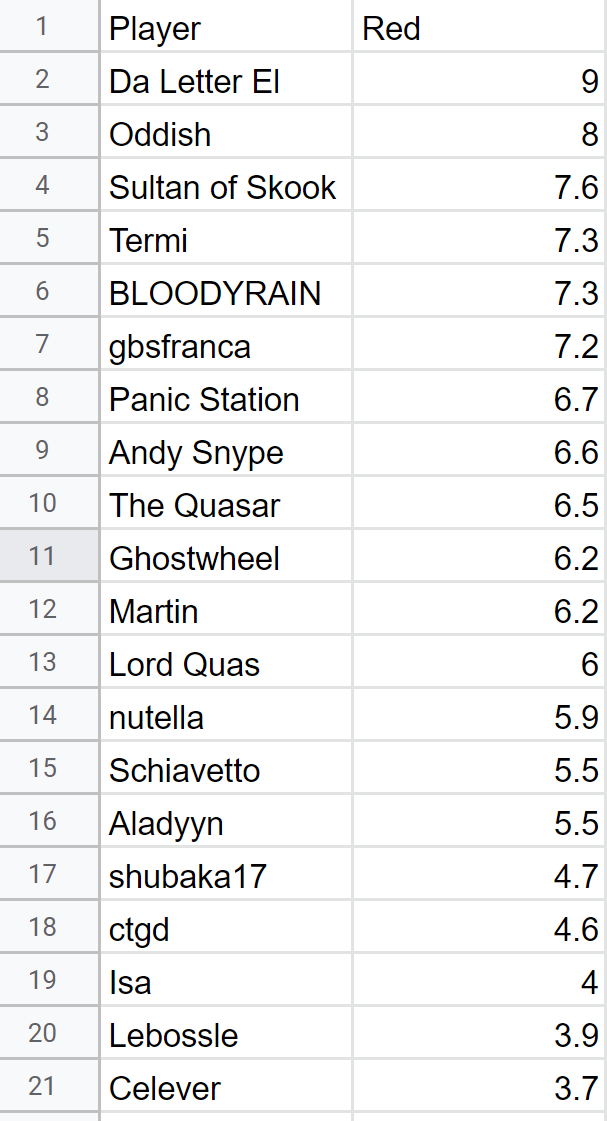The width and height of the screenshot is (607, 1121).
Task: Click the Red column header cell
Action: point(478,29)
